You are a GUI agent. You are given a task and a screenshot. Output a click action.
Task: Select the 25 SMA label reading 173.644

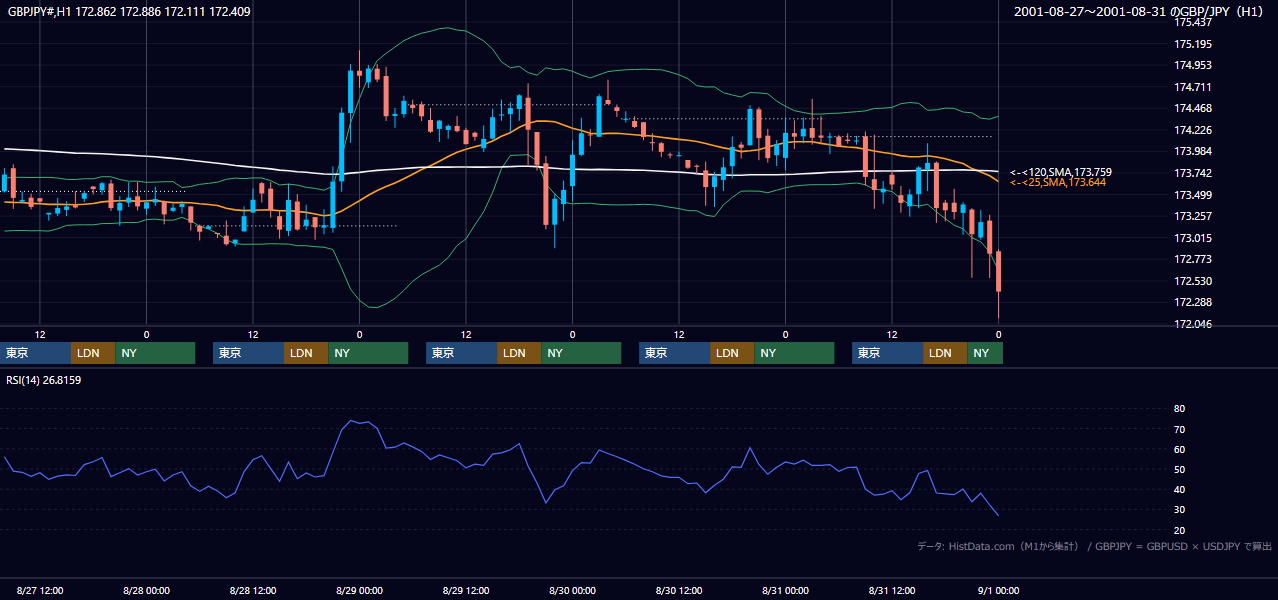coord(1058,182)
